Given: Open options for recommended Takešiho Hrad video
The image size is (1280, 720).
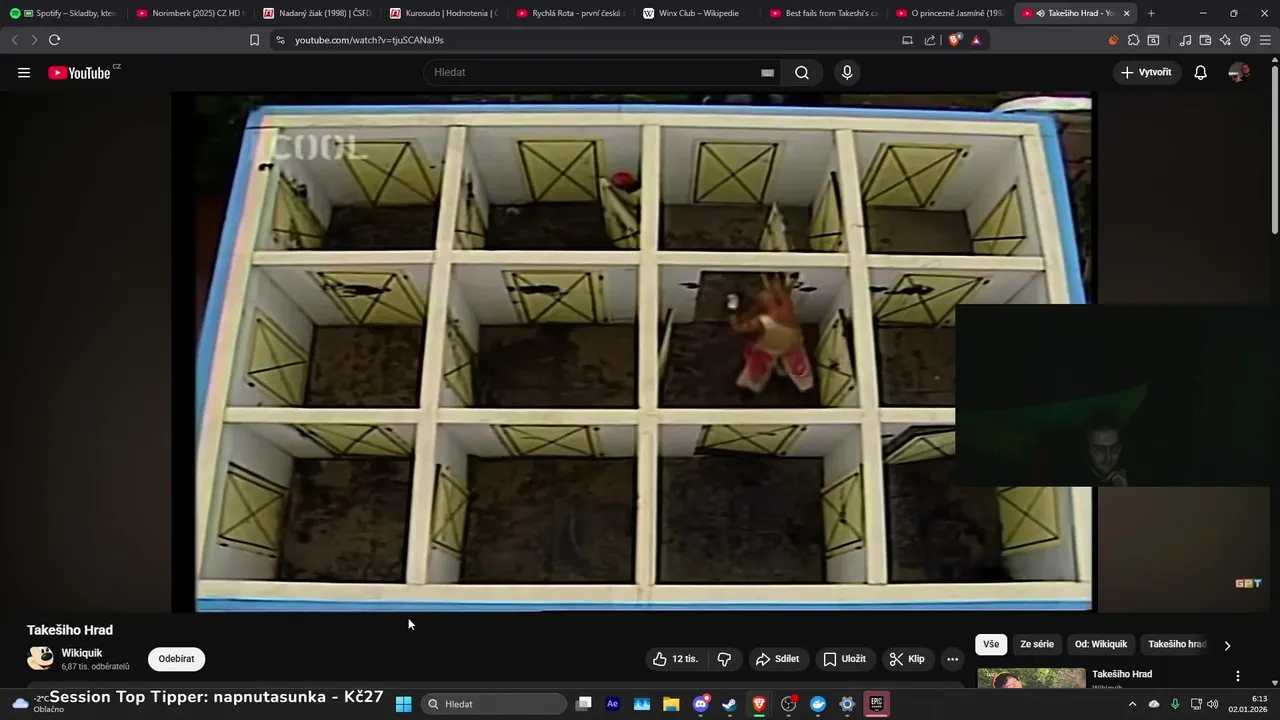Looking at the screenshot, I should point(1237,676).
